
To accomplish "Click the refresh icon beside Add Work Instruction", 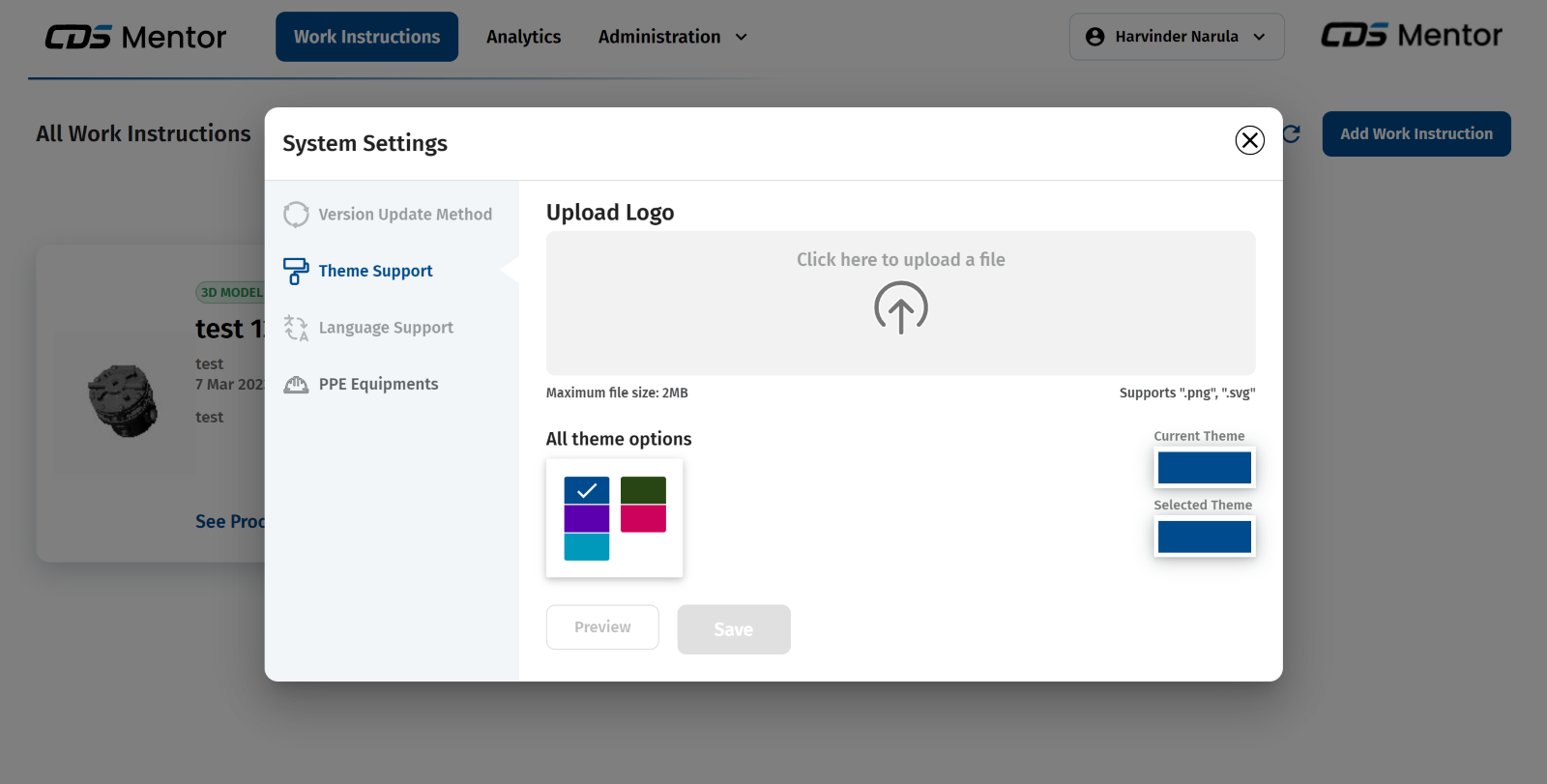I will click(x=1292, y=134).
